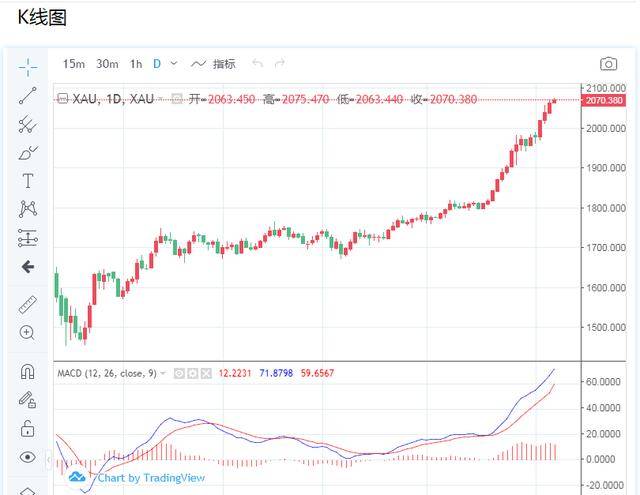640x495 pixels.
Task: Choose the pitchfork drawing tool
Action: pos(28,124)
